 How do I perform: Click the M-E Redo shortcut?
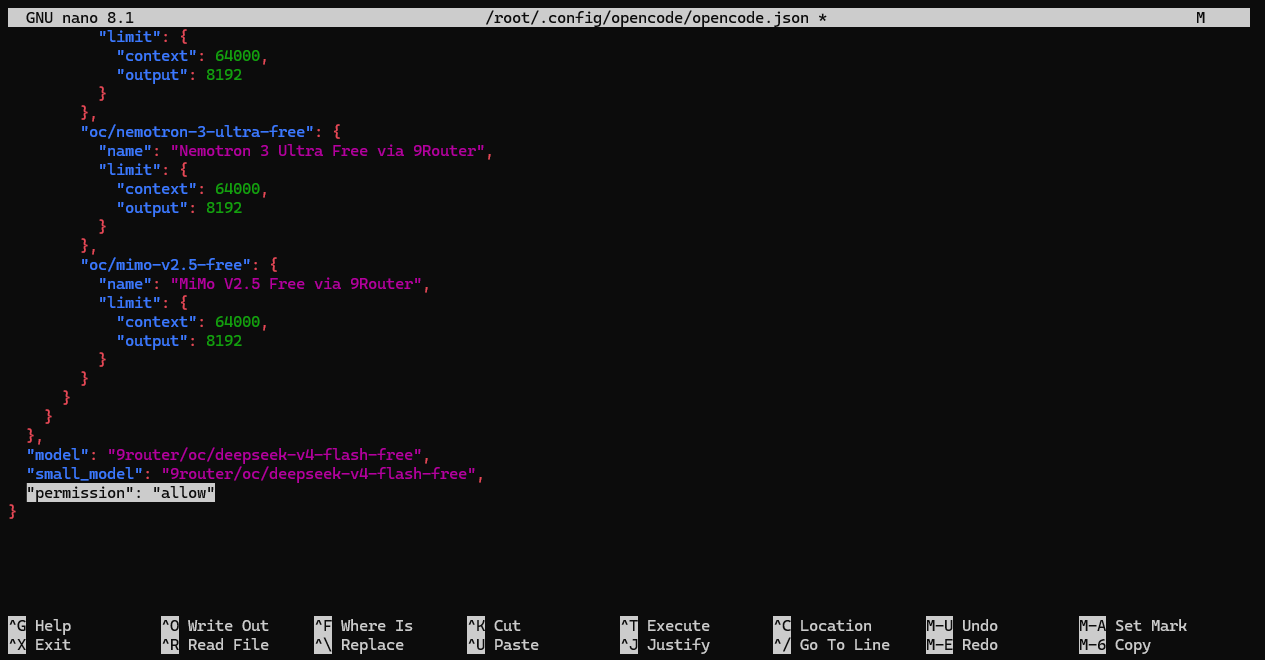point(962,645)
